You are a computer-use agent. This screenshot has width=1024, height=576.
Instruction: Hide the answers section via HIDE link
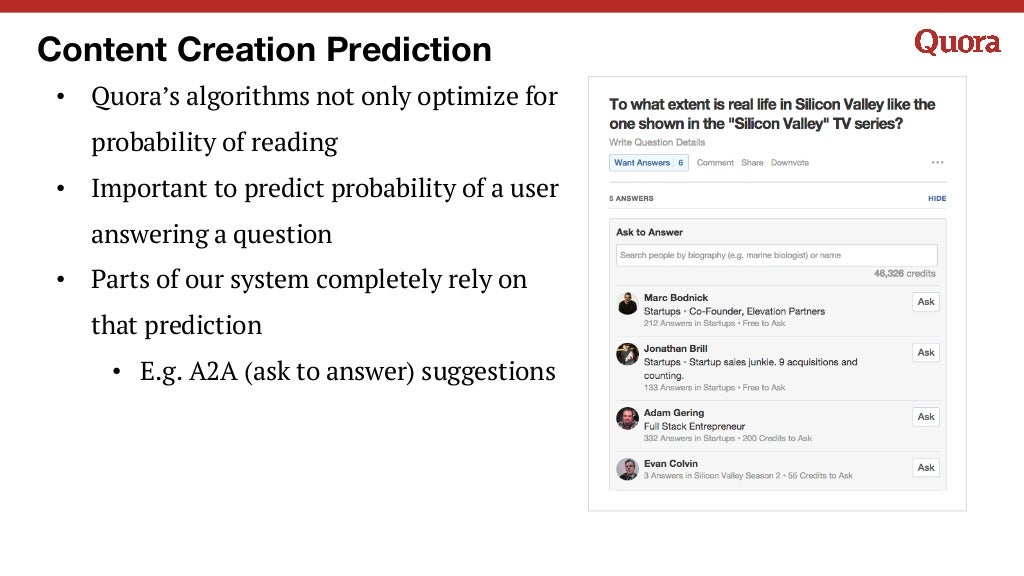pyautogui.click(x=936, y=199)
